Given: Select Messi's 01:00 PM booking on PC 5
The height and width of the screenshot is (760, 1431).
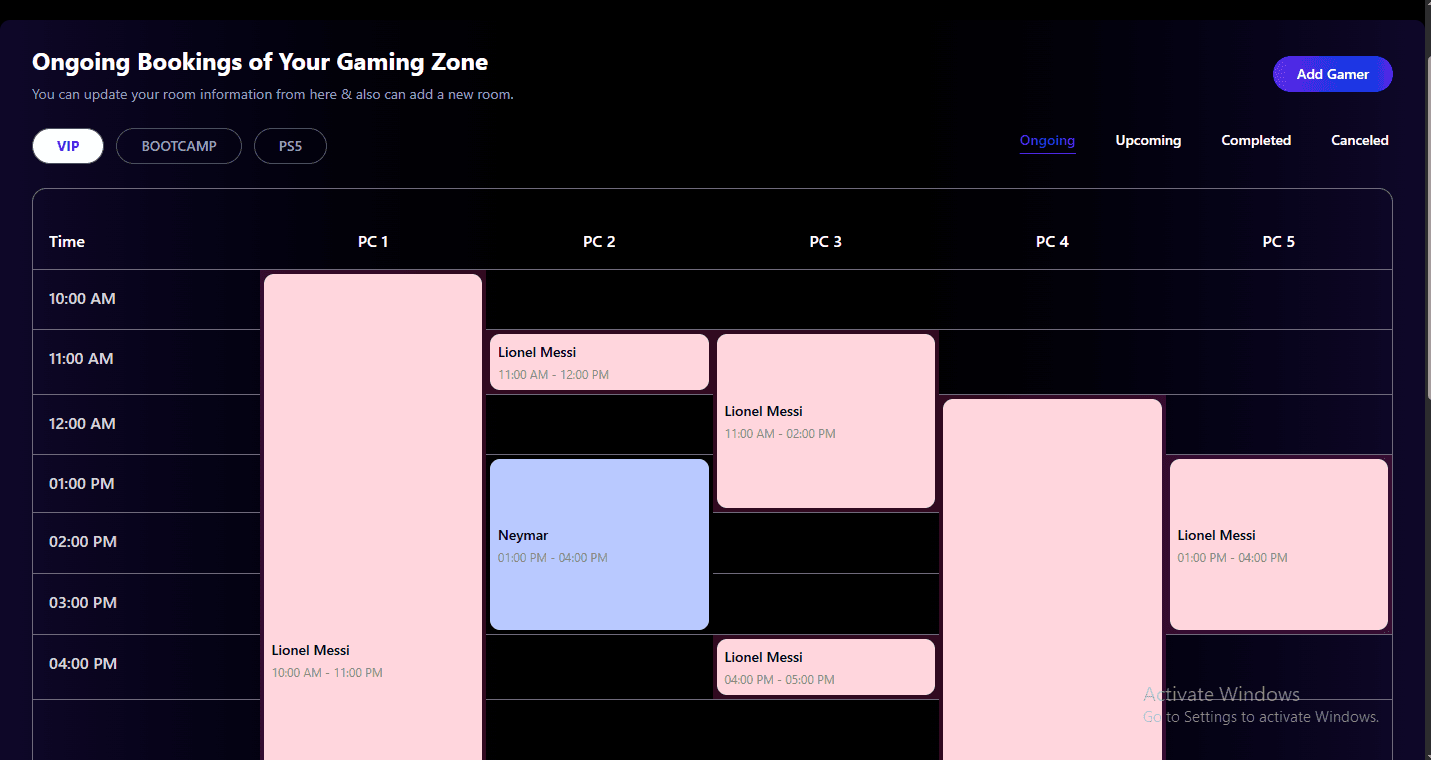Looking at the screenshot, I should point(1278,544).
